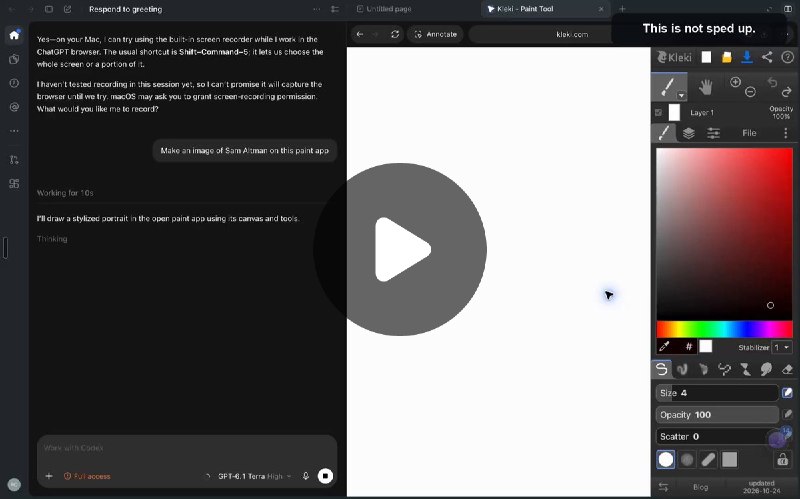The image size is (800, 499).
Task: Go back in the embedded browser
Action: [360, 34]
